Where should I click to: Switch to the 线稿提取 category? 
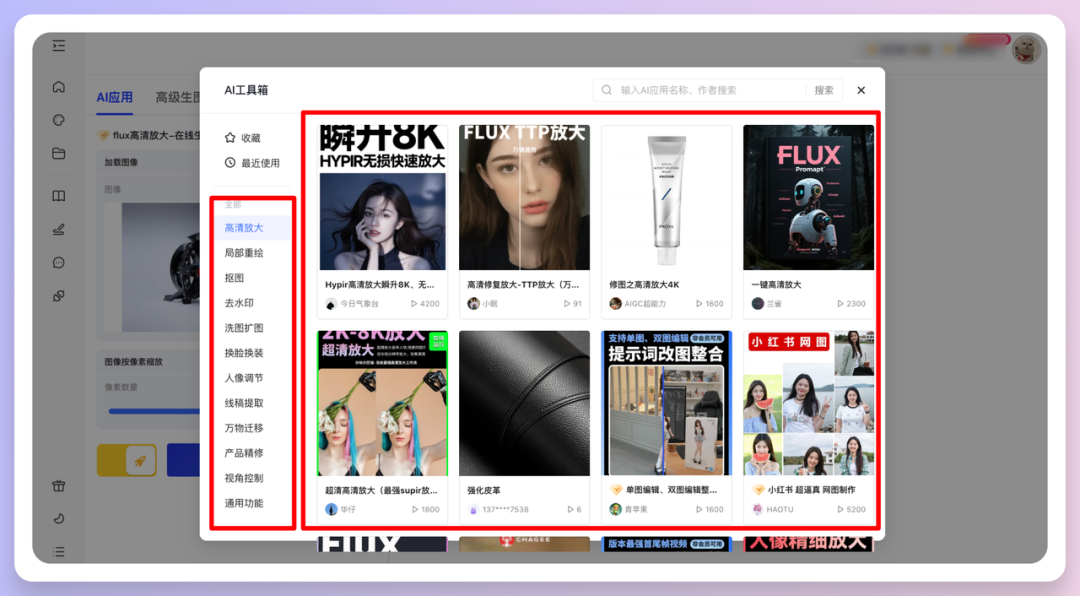tap(244, 403)
